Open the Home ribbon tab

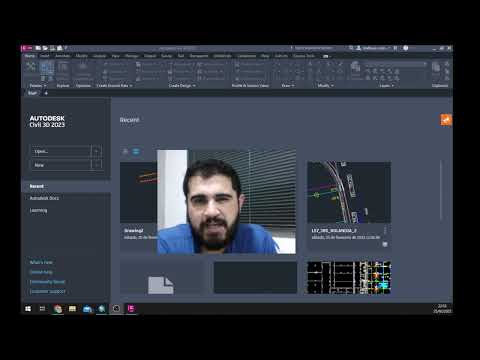click(30, 56)
